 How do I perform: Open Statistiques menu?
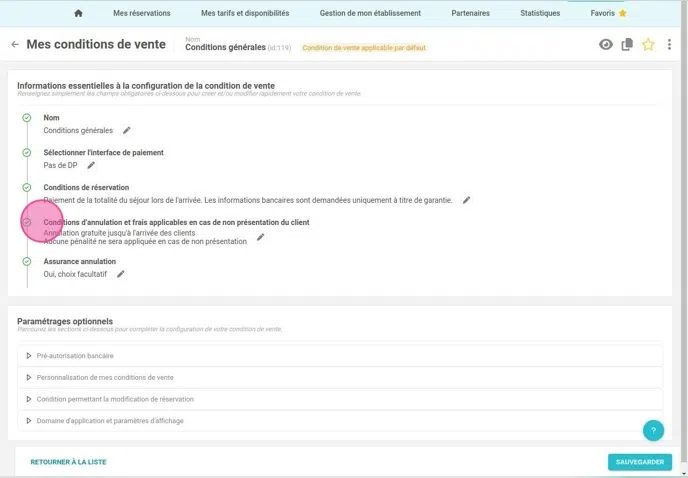[x=540, y=13]
